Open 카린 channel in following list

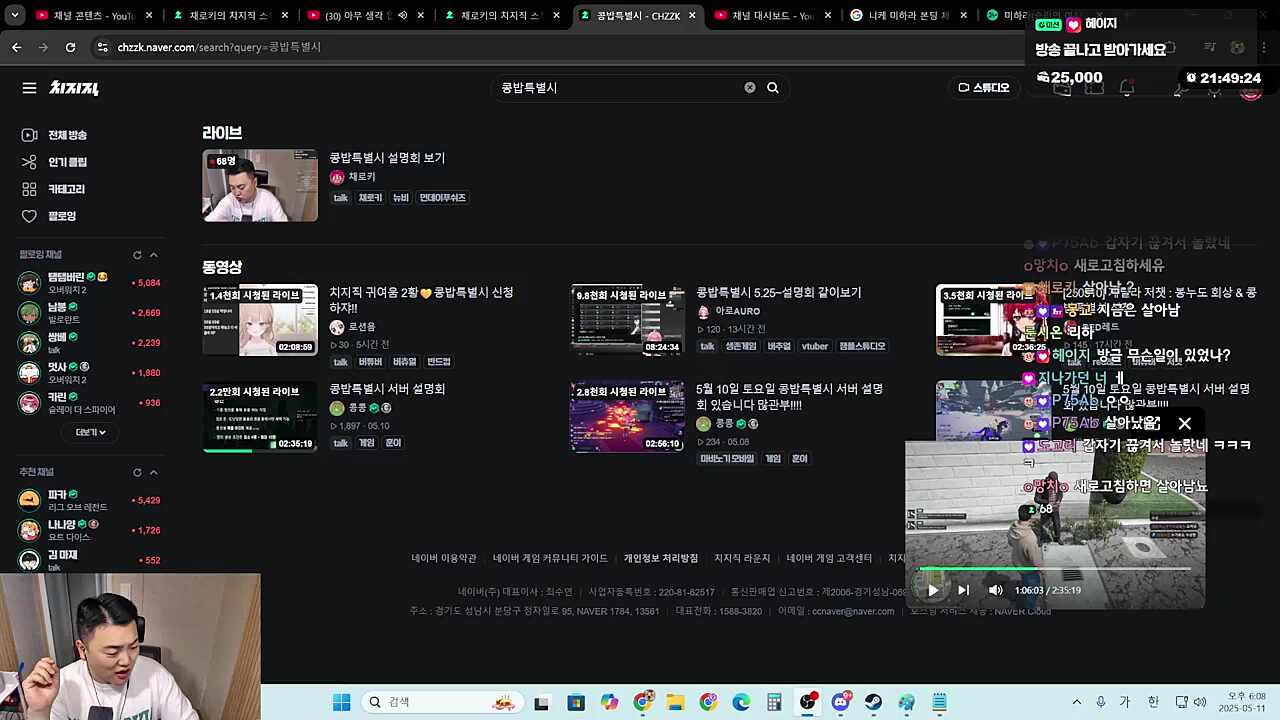tap(90, 403)
